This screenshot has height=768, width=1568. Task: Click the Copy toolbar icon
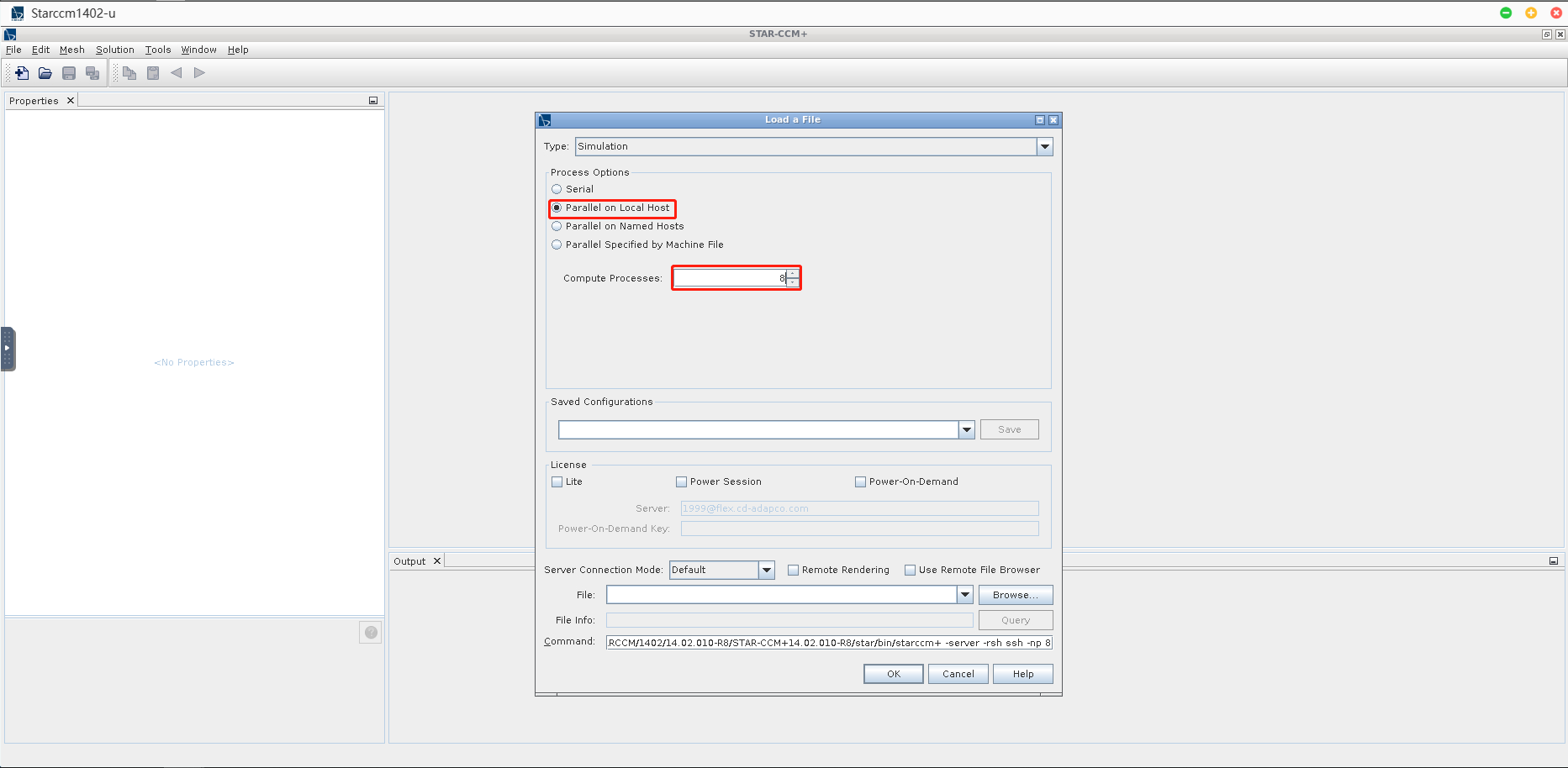pos(129,73)
